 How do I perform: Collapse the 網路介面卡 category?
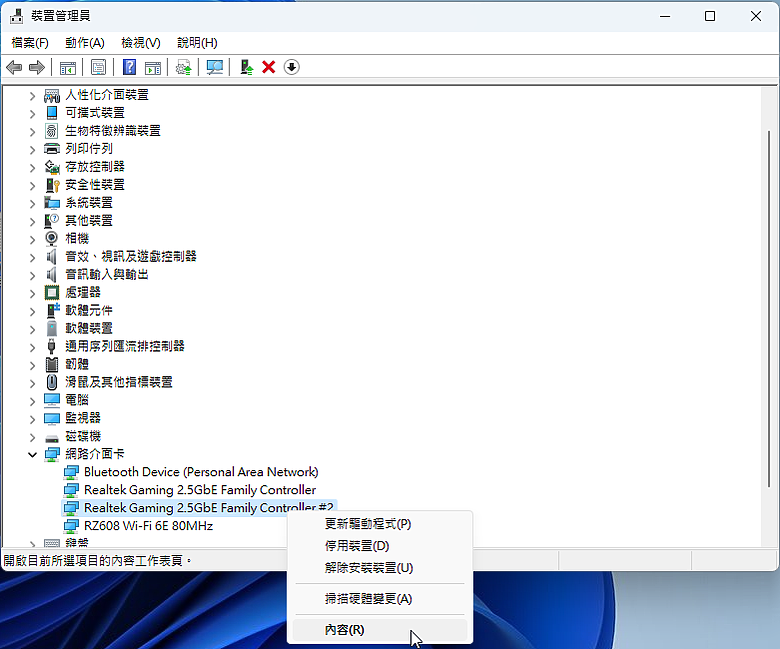point(32,454)
